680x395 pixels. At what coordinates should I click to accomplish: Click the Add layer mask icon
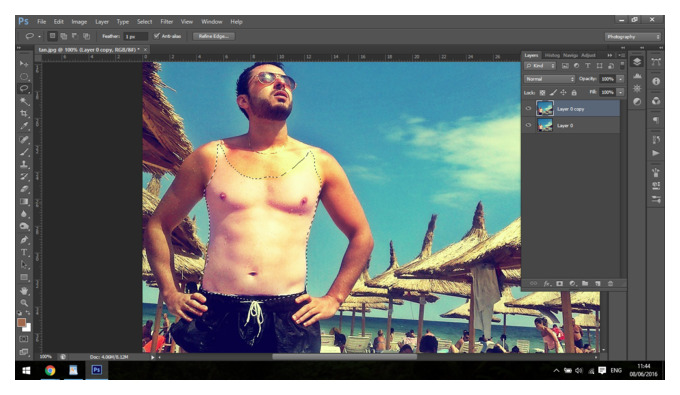(x=559, y=284)
